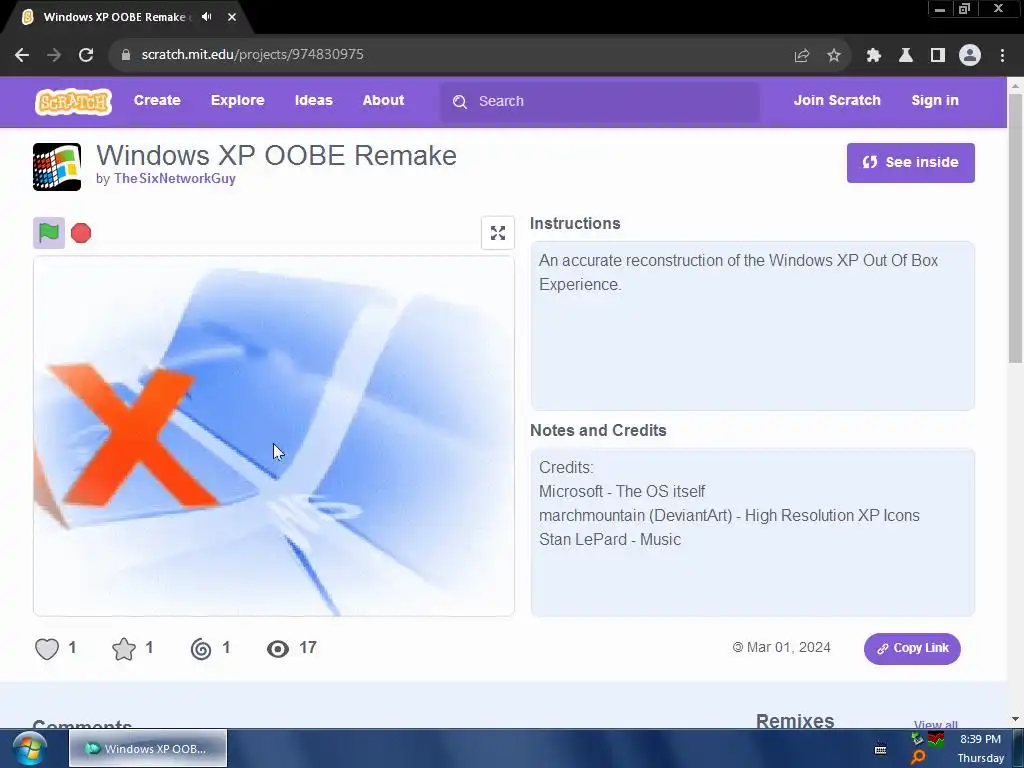Click the project stage canvas
This screenshot has height=768, width=1024.
(274, 436)
